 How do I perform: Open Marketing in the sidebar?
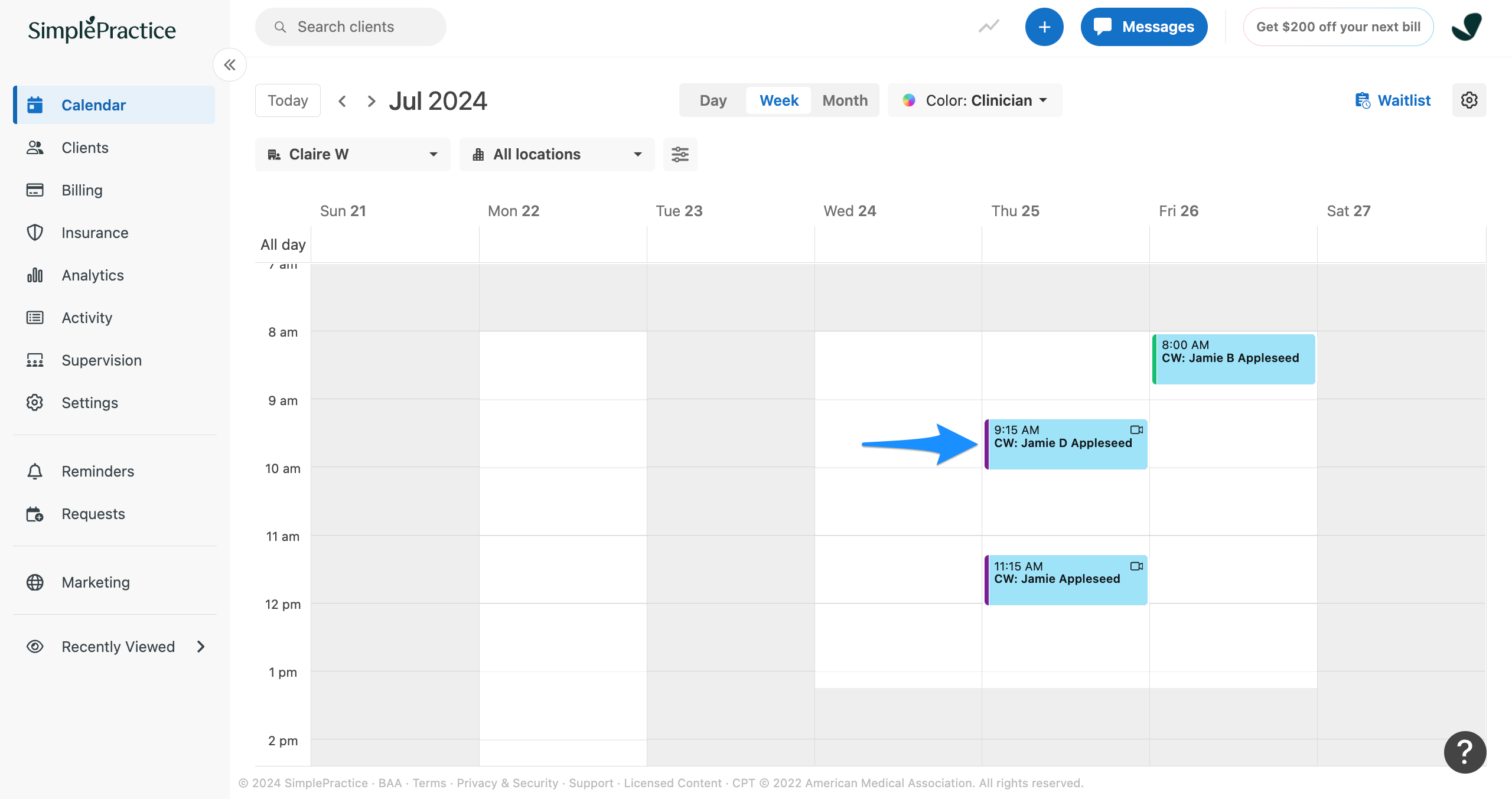(x=115, y=582)
